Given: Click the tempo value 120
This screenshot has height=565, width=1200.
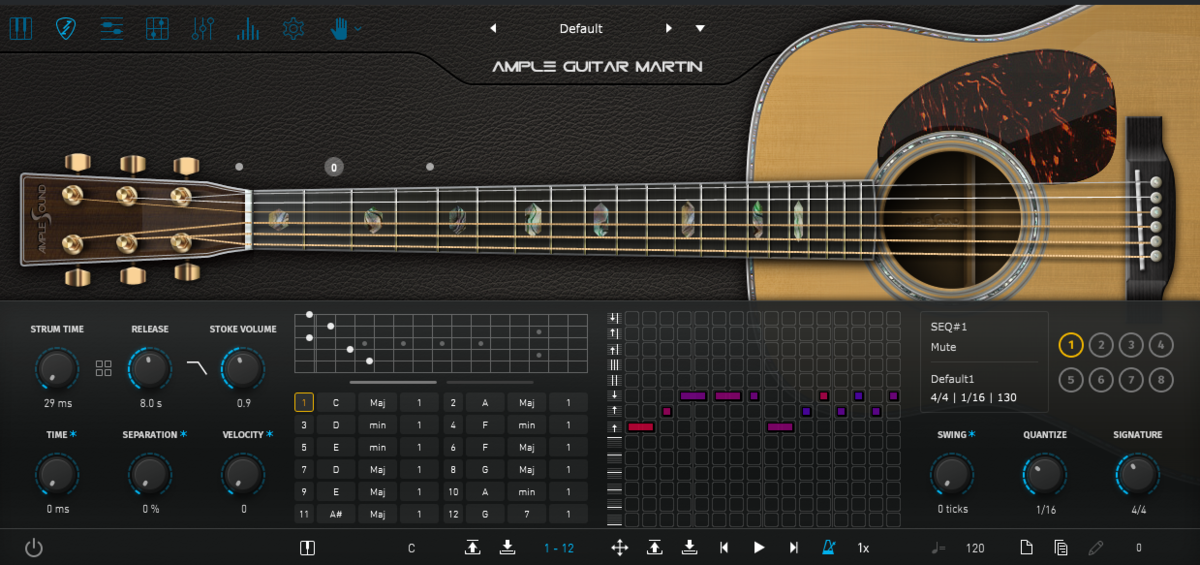Looking at the screenshot, I should pyautogui.click(x=975, y=548).
